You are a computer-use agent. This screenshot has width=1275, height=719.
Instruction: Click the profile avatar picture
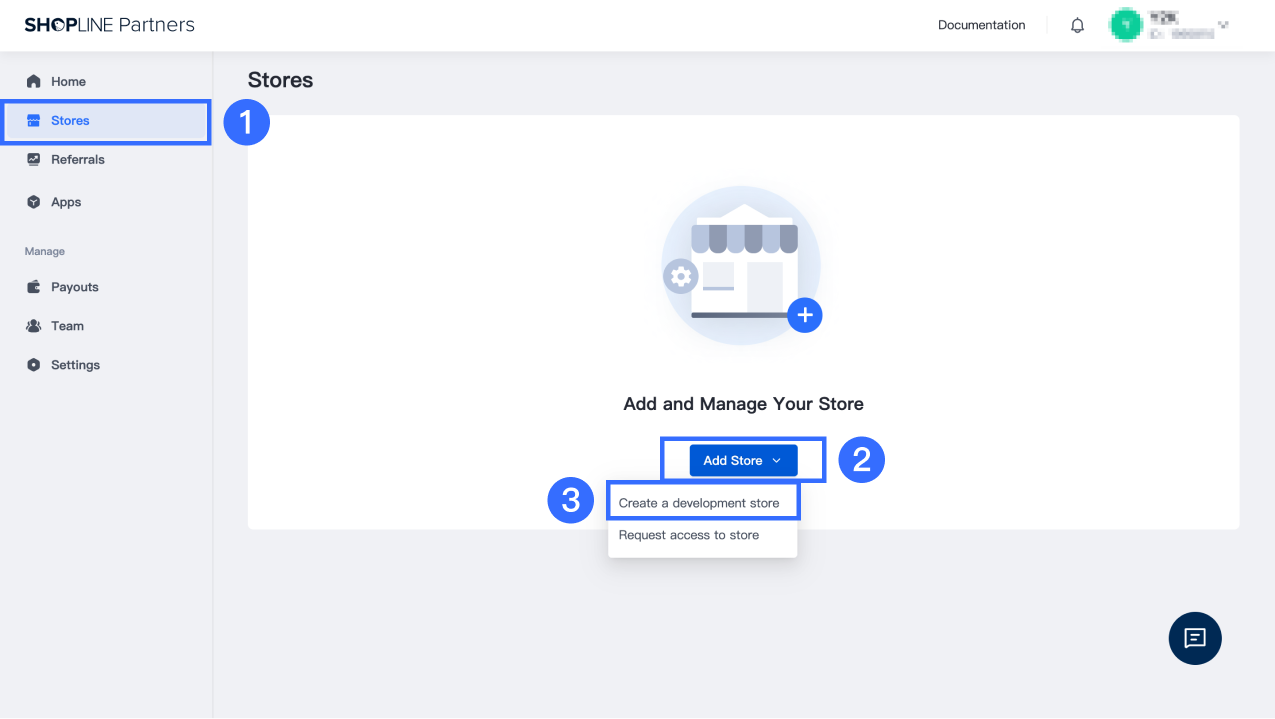tap(1126, 24)
